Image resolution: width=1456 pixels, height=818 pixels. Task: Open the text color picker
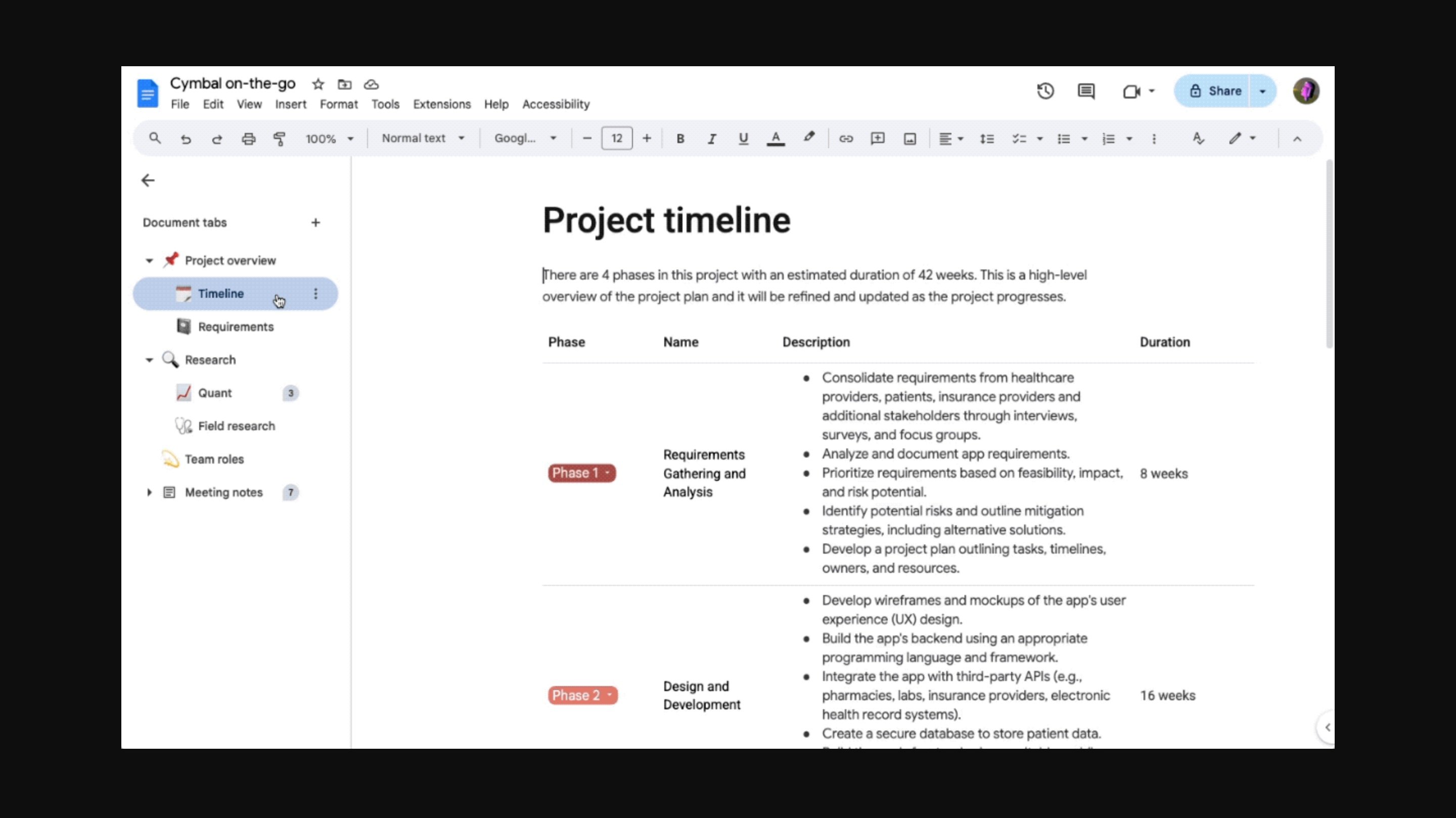tap(776, 139)
